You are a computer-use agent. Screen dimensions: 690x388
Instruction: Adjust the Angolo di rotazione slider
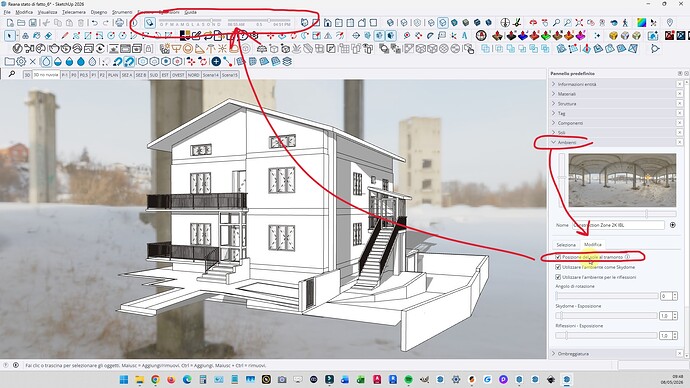(607, 296)
